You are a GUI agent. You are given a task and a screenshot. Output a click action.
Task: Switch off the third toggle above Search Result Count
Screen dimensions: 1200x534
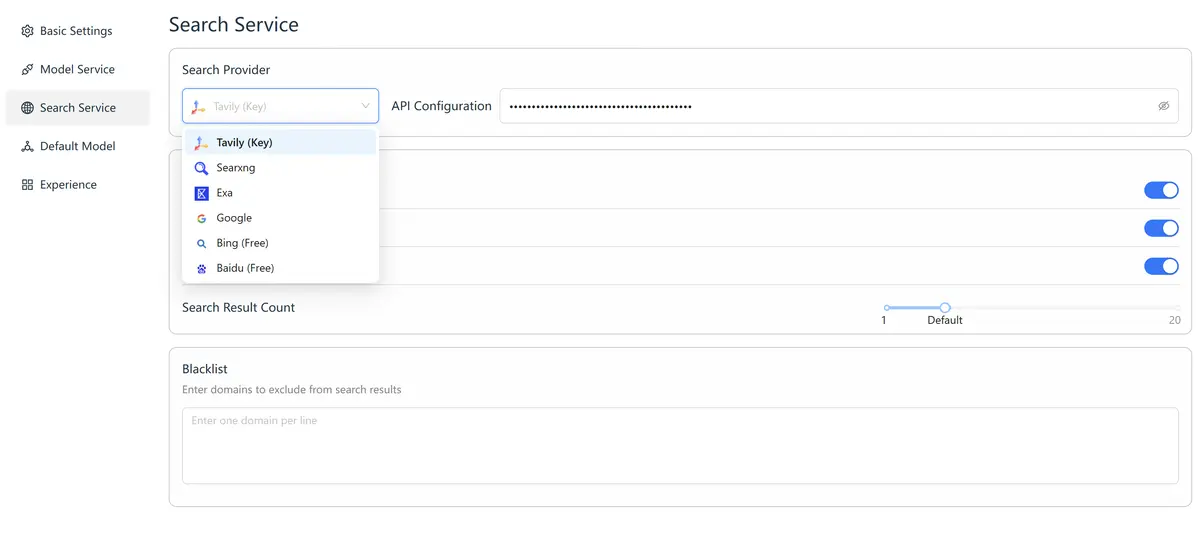[1161, 266]
